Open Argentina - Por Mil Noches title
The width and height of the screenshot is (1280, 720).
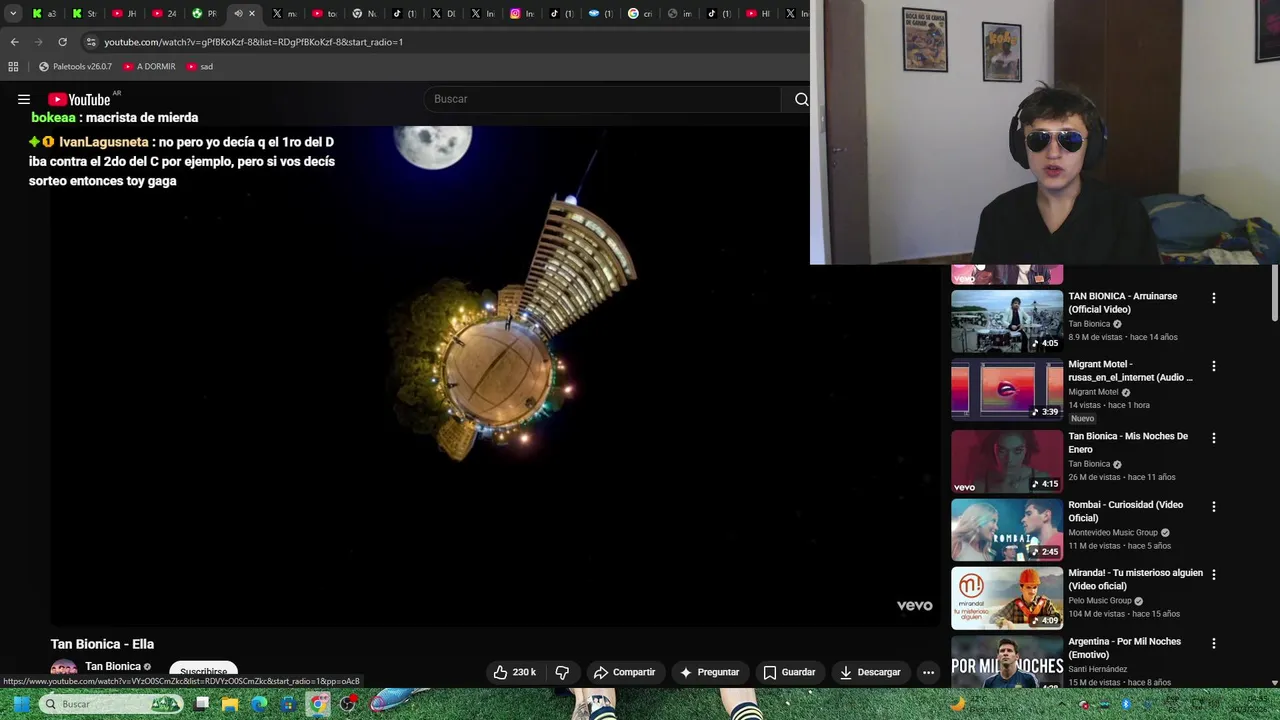tap(1124, 647)
